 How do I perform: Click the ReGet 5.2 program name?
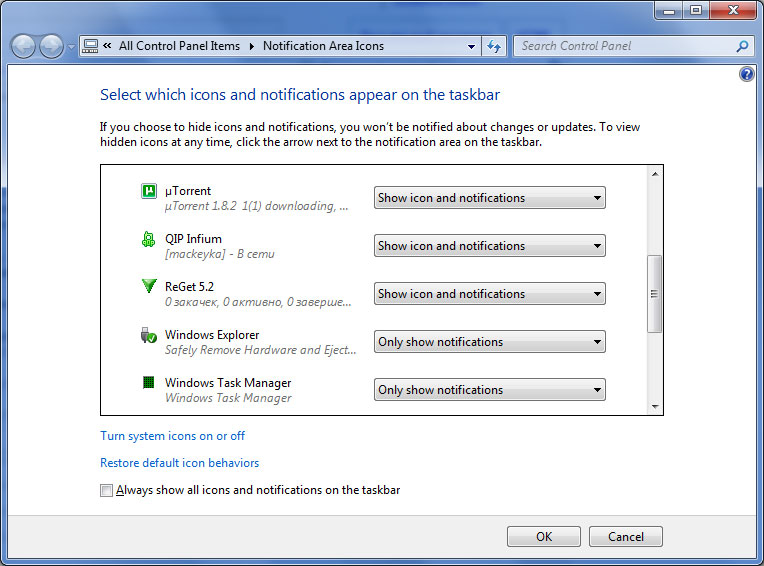(x=189, y=286)
